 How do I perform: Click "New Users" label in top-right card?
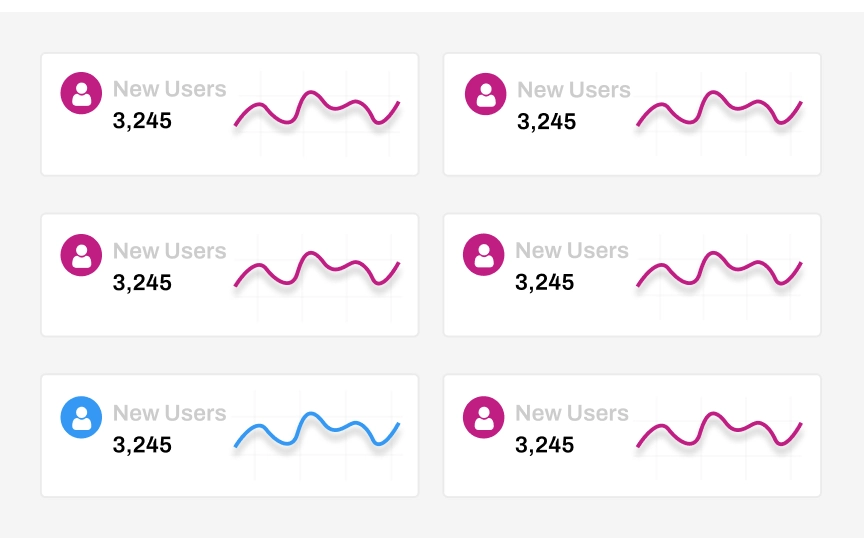(573, 90)
